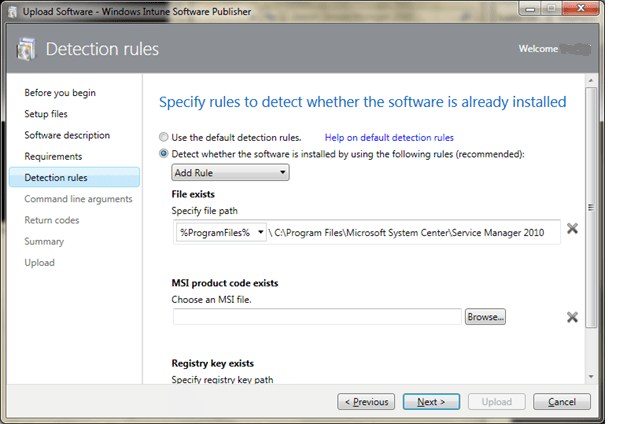Select detect using following rules option
This screenshot has height=424, width=627.
pyautogui.click(x=165, y=154)
